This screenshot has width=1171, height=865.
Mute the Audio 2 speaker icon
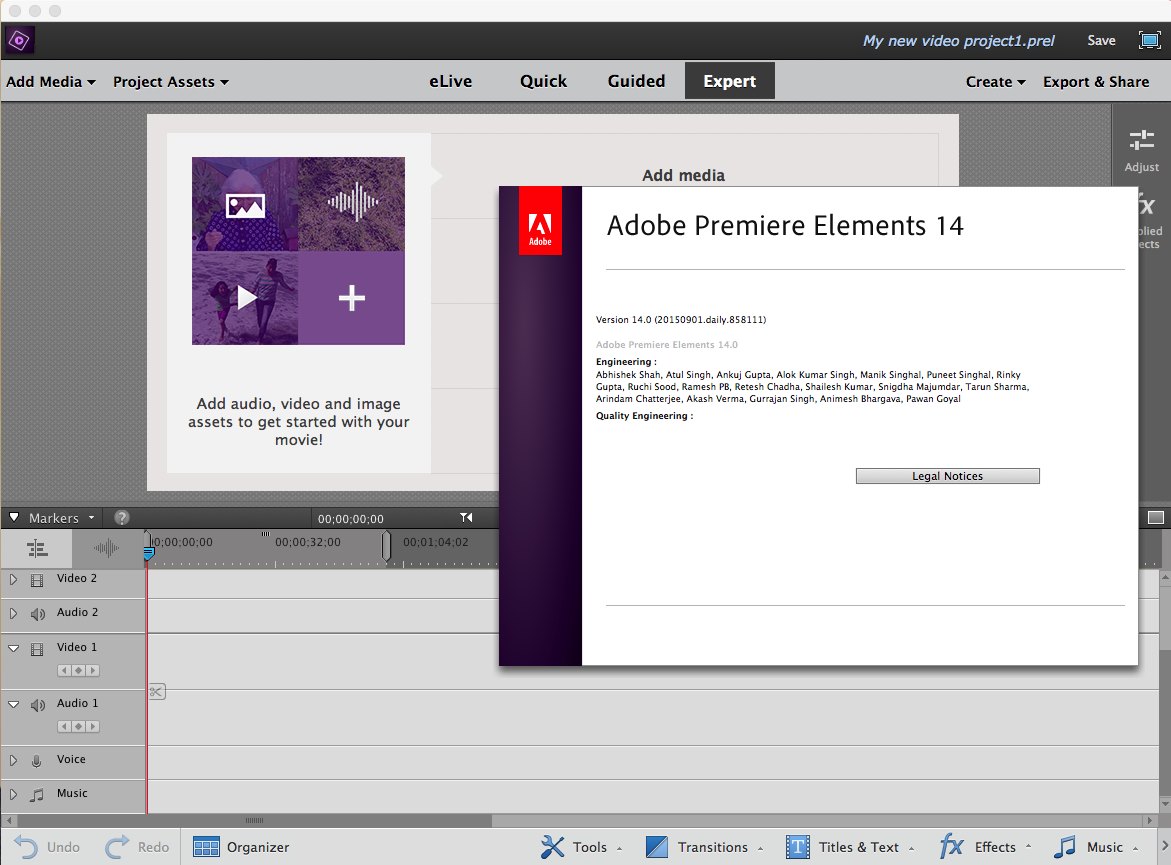(37, 614)
